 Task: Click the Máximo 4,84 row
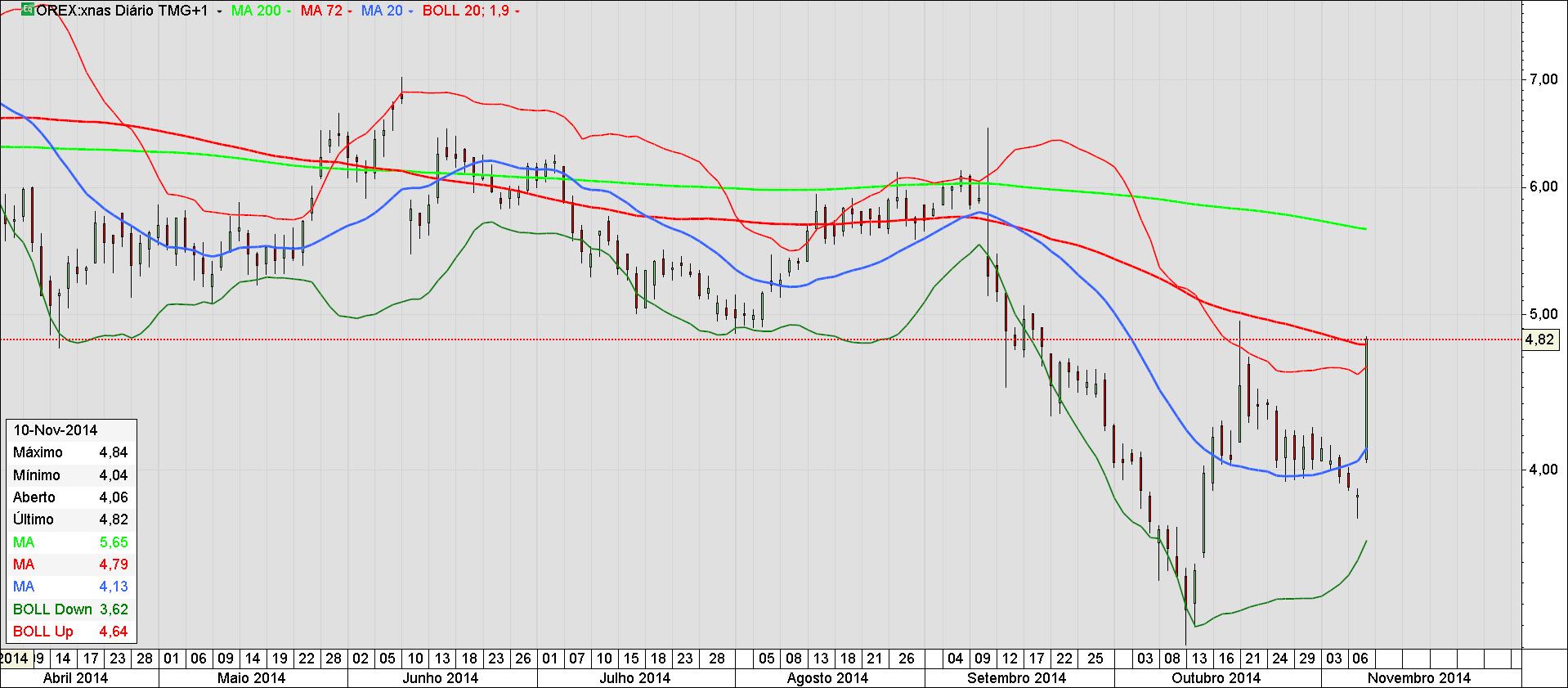(70, 452)
